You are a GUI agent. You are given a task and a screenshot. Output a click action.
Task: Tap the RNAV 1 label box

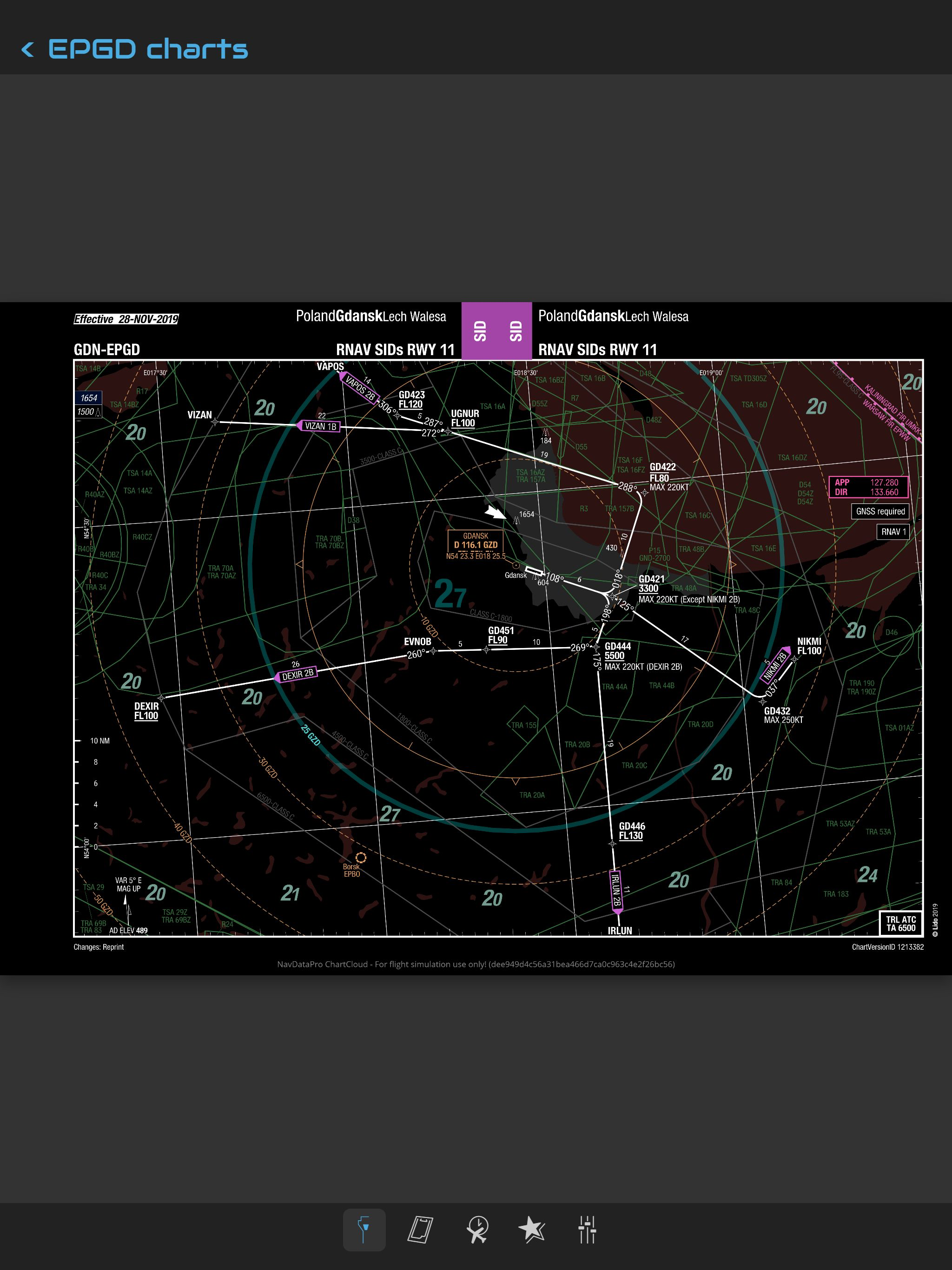893,532
